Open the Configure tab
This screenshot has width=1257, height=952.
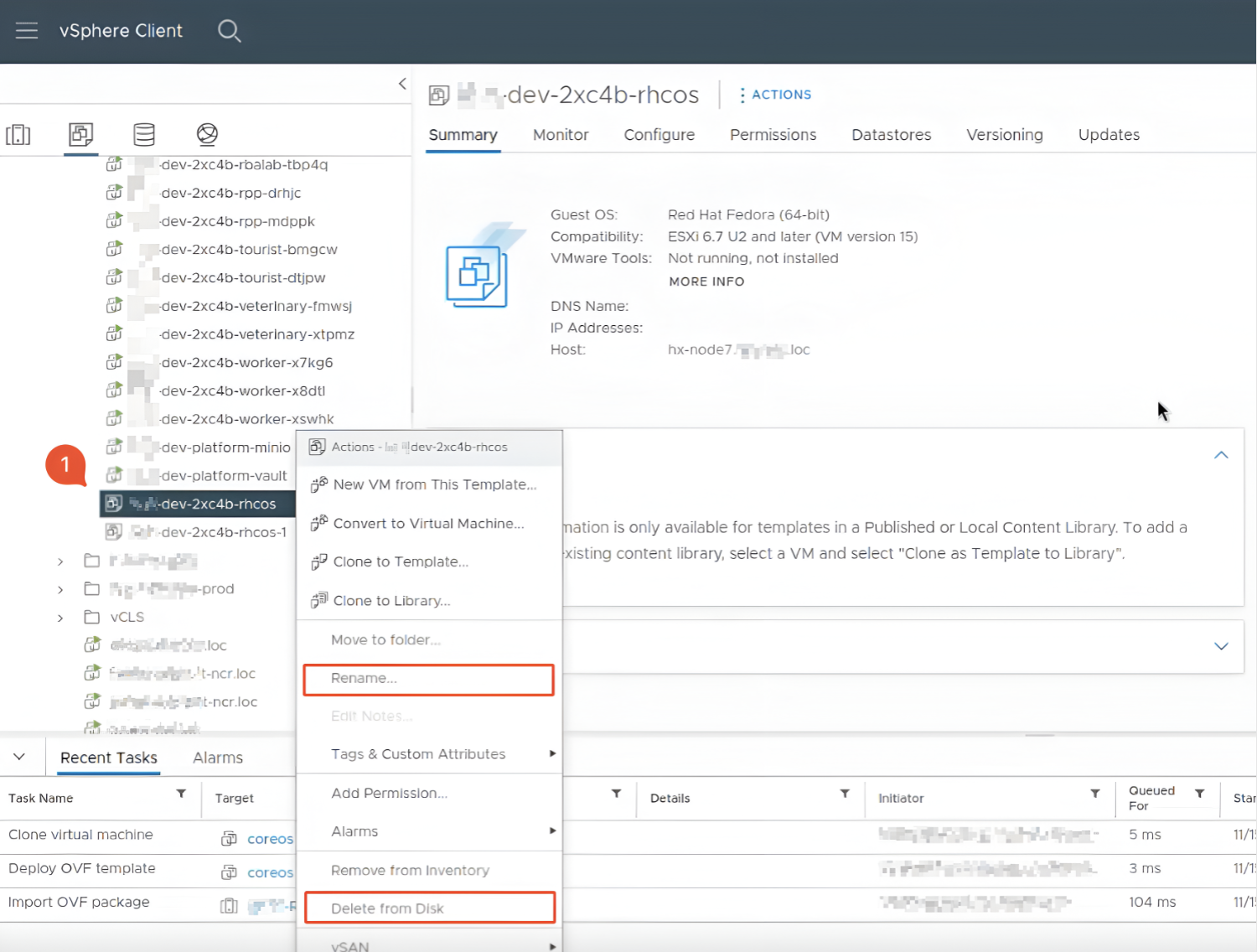659,135
